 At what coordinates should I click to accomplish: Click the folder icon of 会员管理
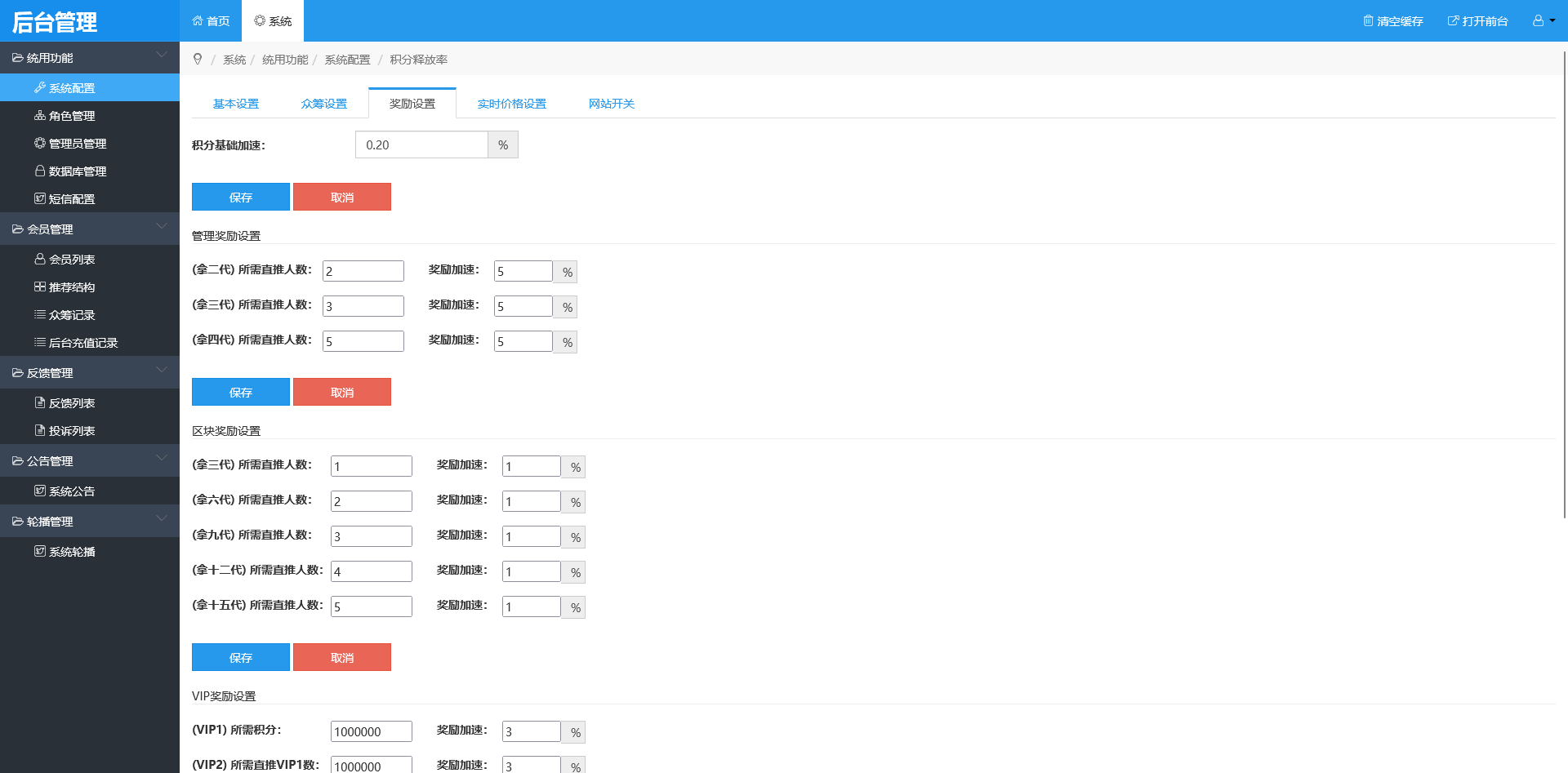[17, 229]
